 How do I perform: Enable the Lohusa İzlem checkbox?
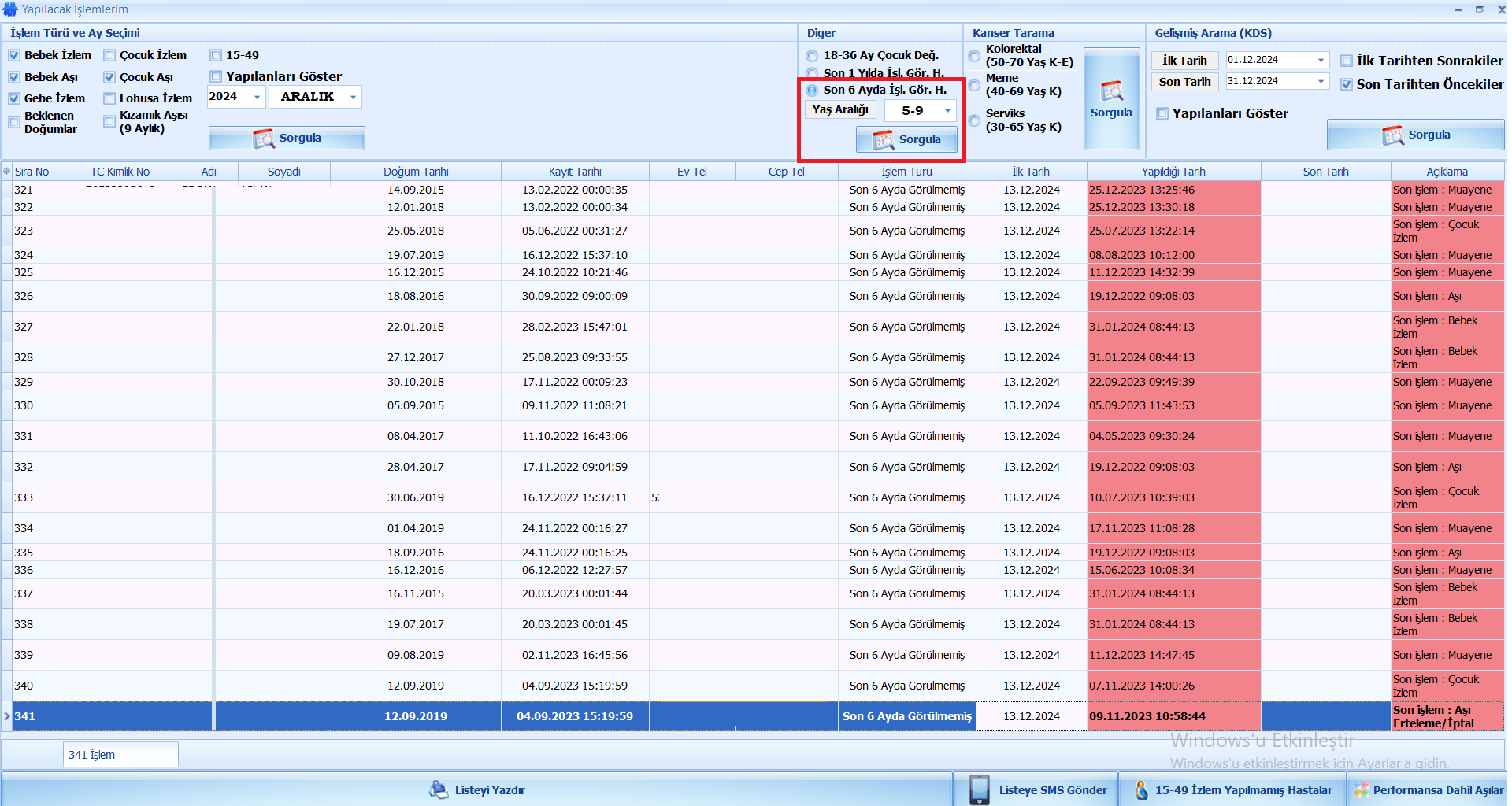point(109,98)
